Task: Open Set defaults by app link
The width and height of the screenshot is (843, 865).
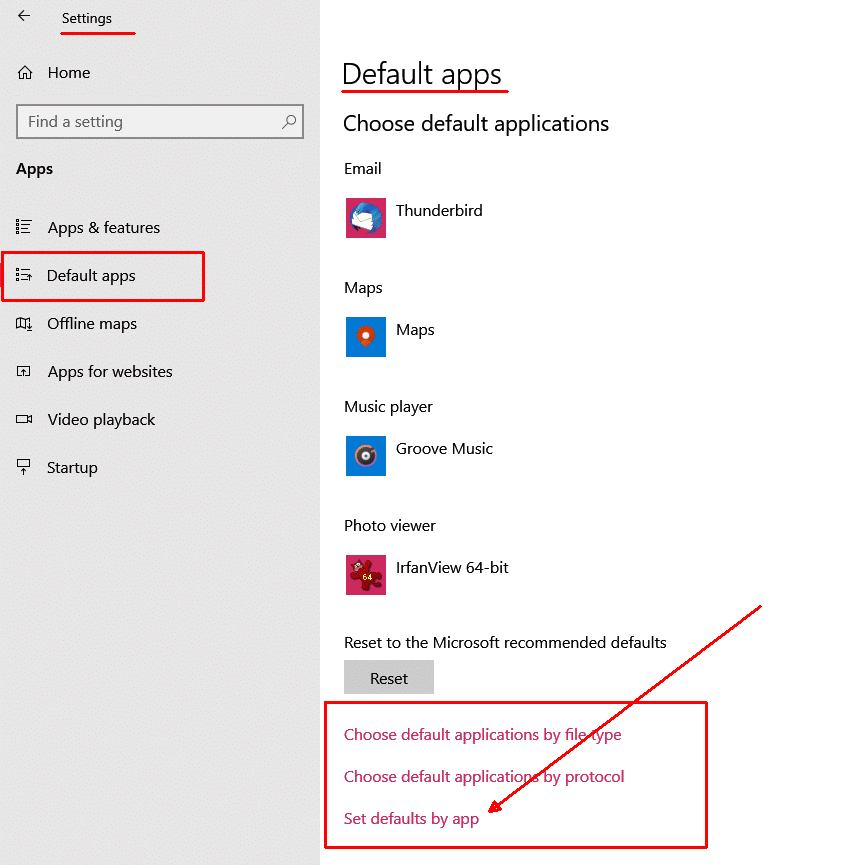Action: pyautogui.click(x=412, y=819)
